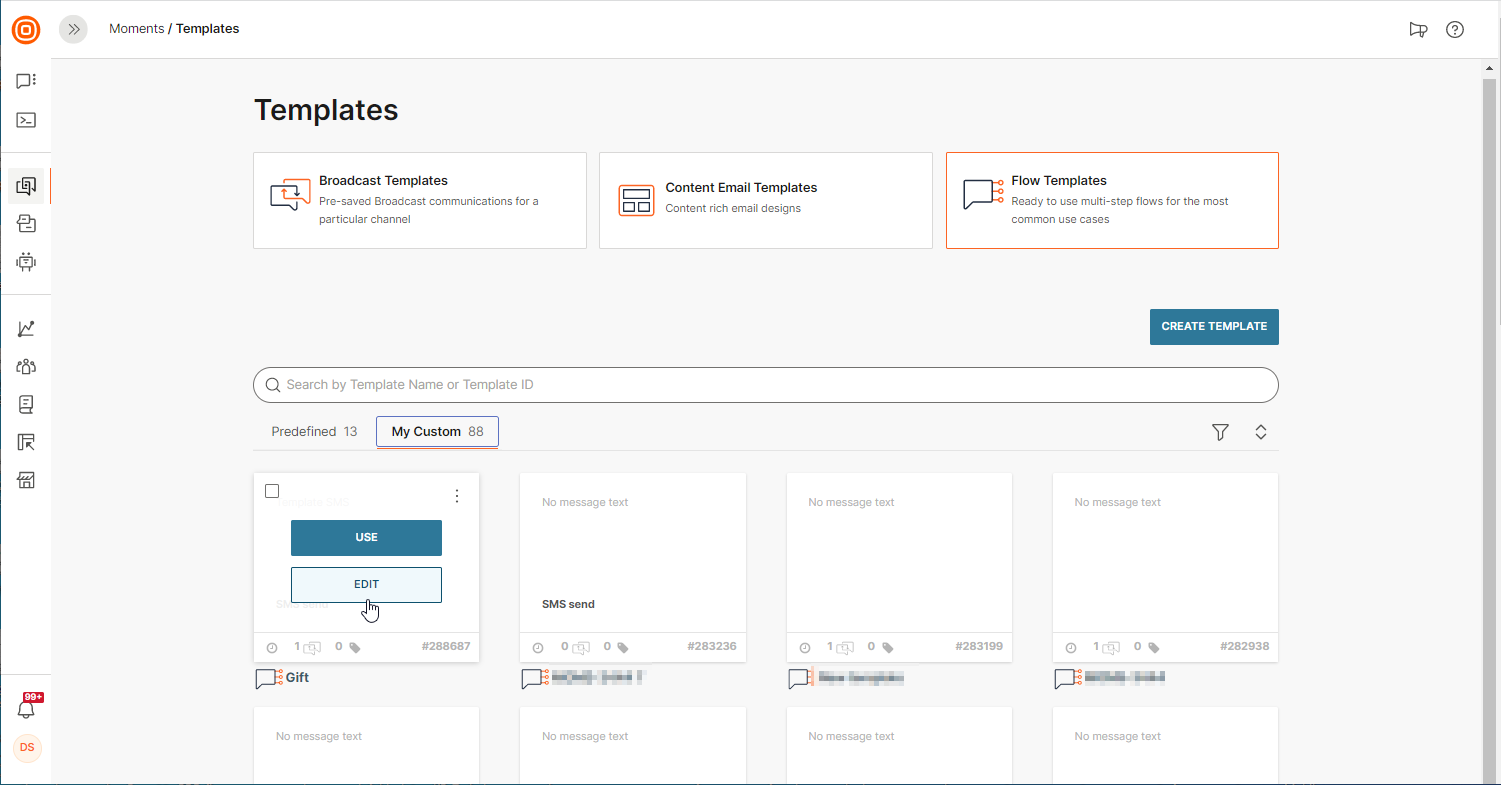Screen dimensions: 1501x785
Task: Click the Infobip logo icon
Action: [26, 30]
